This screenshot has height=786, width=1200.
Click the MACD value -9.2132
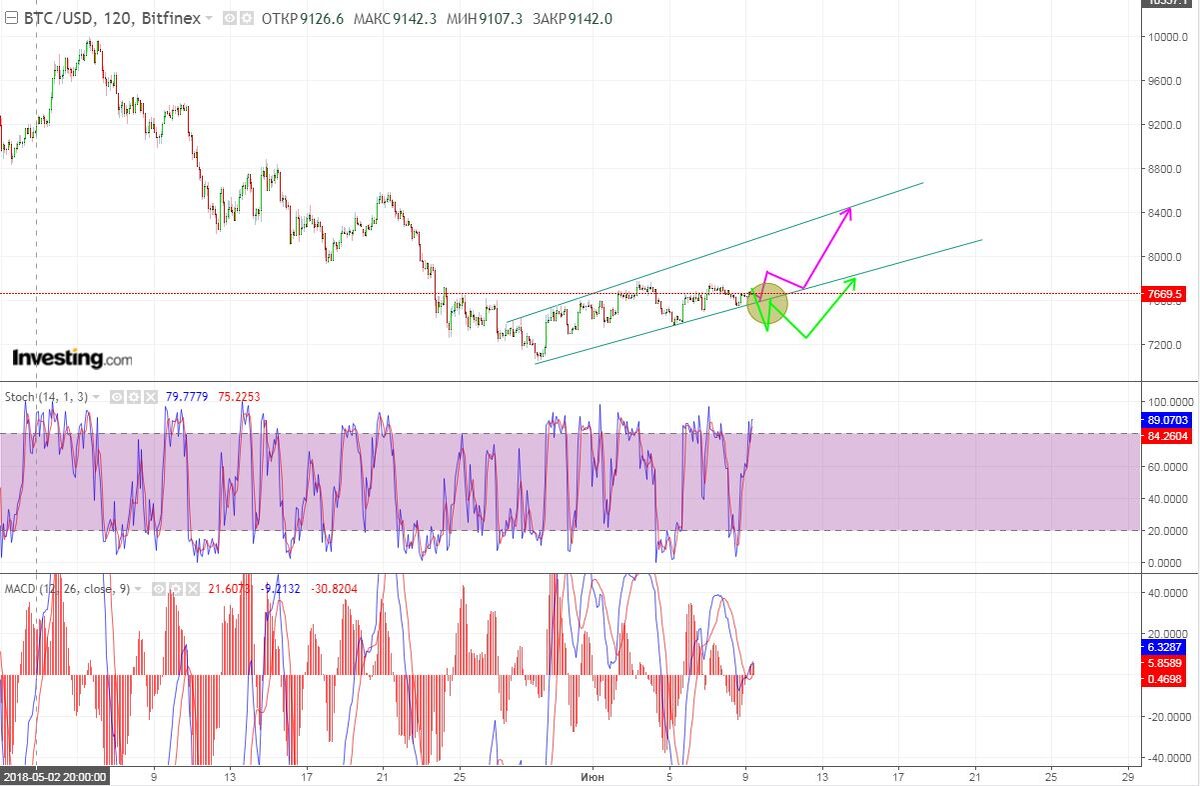click(281, 589)
